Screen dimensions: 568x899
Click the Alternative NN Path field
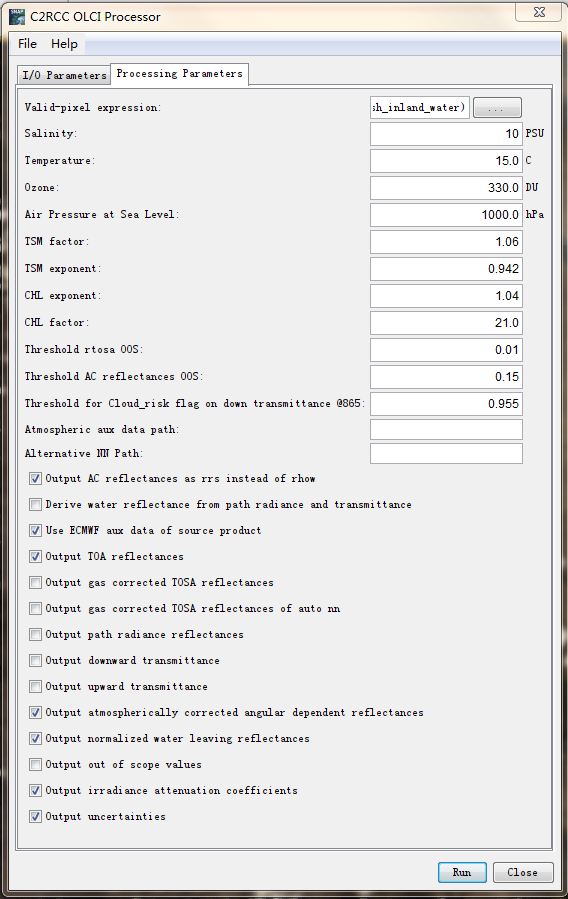coord(446,454)
